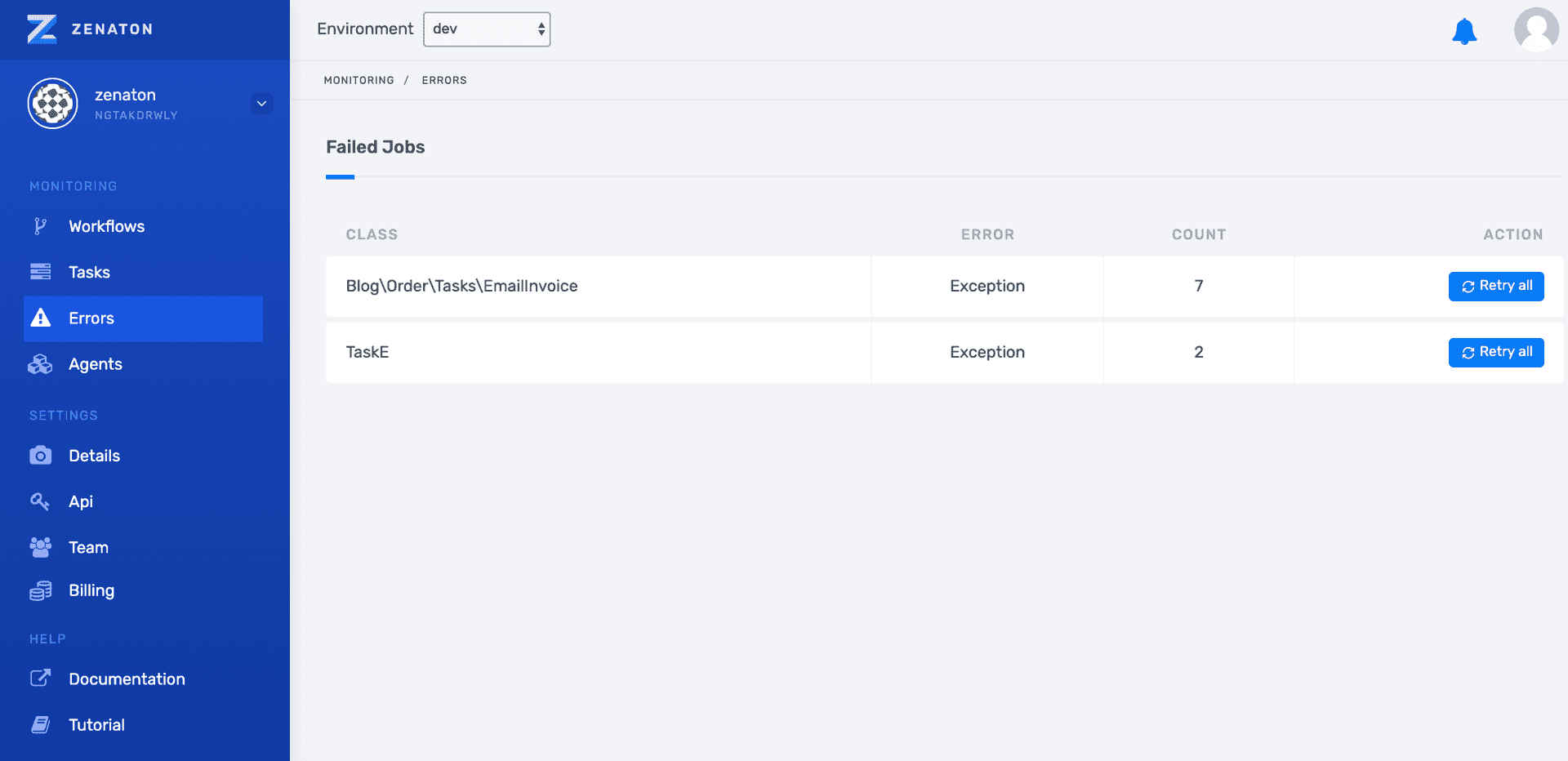Retry all EmailInvoice failed jobs
The height and width of the screenshot is (761, 1568).
[1496, 287]
